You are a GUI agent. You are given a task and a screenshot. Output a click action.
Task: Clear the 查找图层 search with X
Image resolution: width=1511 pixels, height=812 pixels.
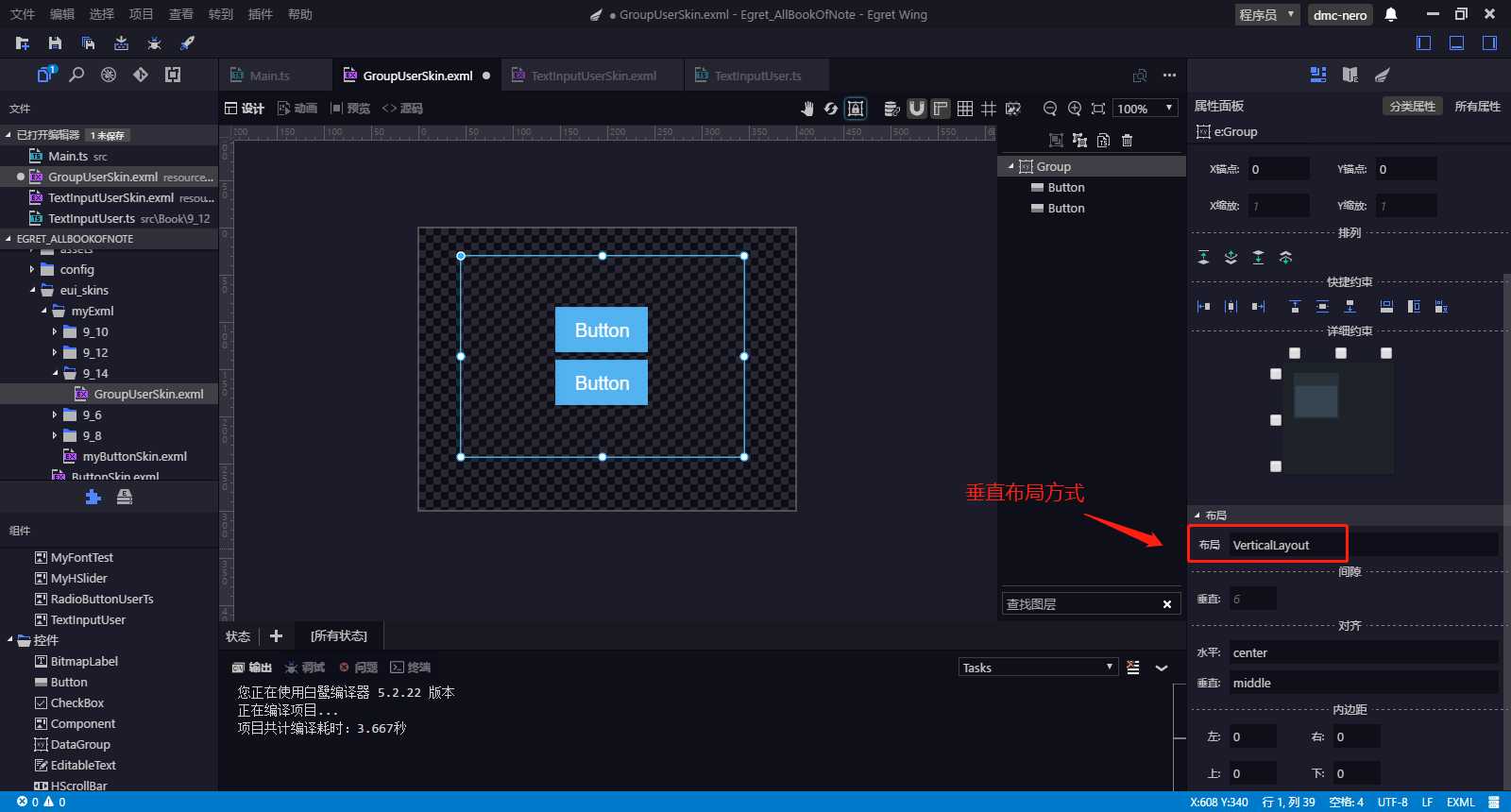coord(1167,604)
